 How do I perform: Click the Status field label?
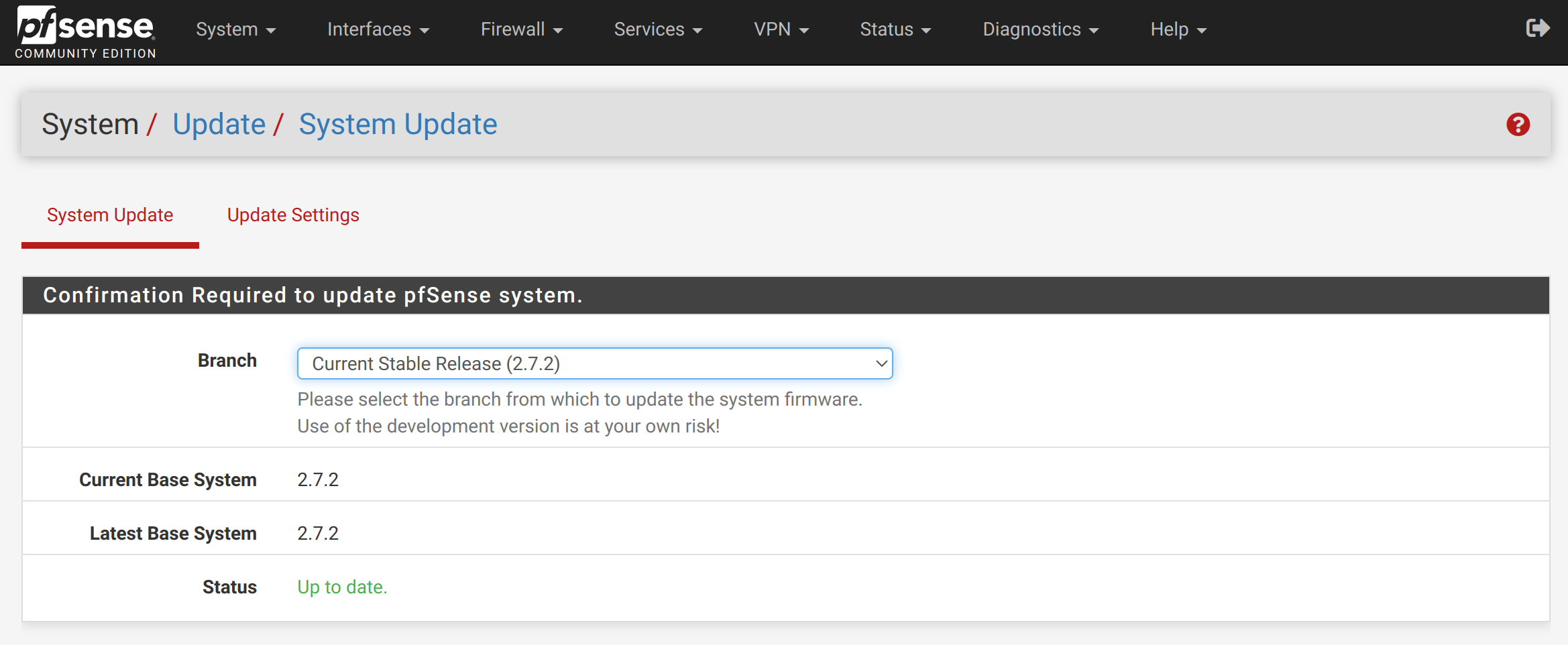point(229,587)
